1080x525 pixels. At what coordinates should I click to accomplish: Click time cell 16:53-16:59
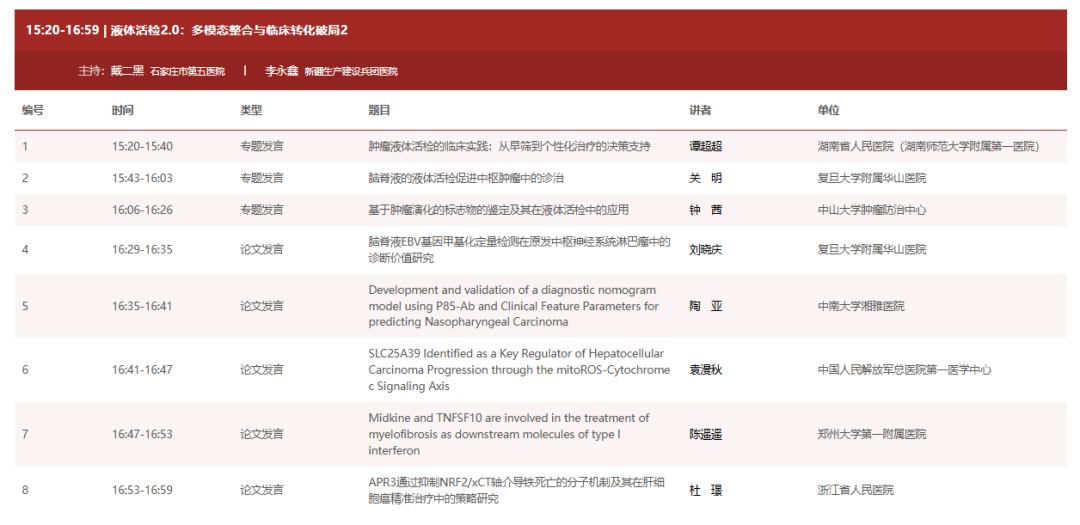143,491
